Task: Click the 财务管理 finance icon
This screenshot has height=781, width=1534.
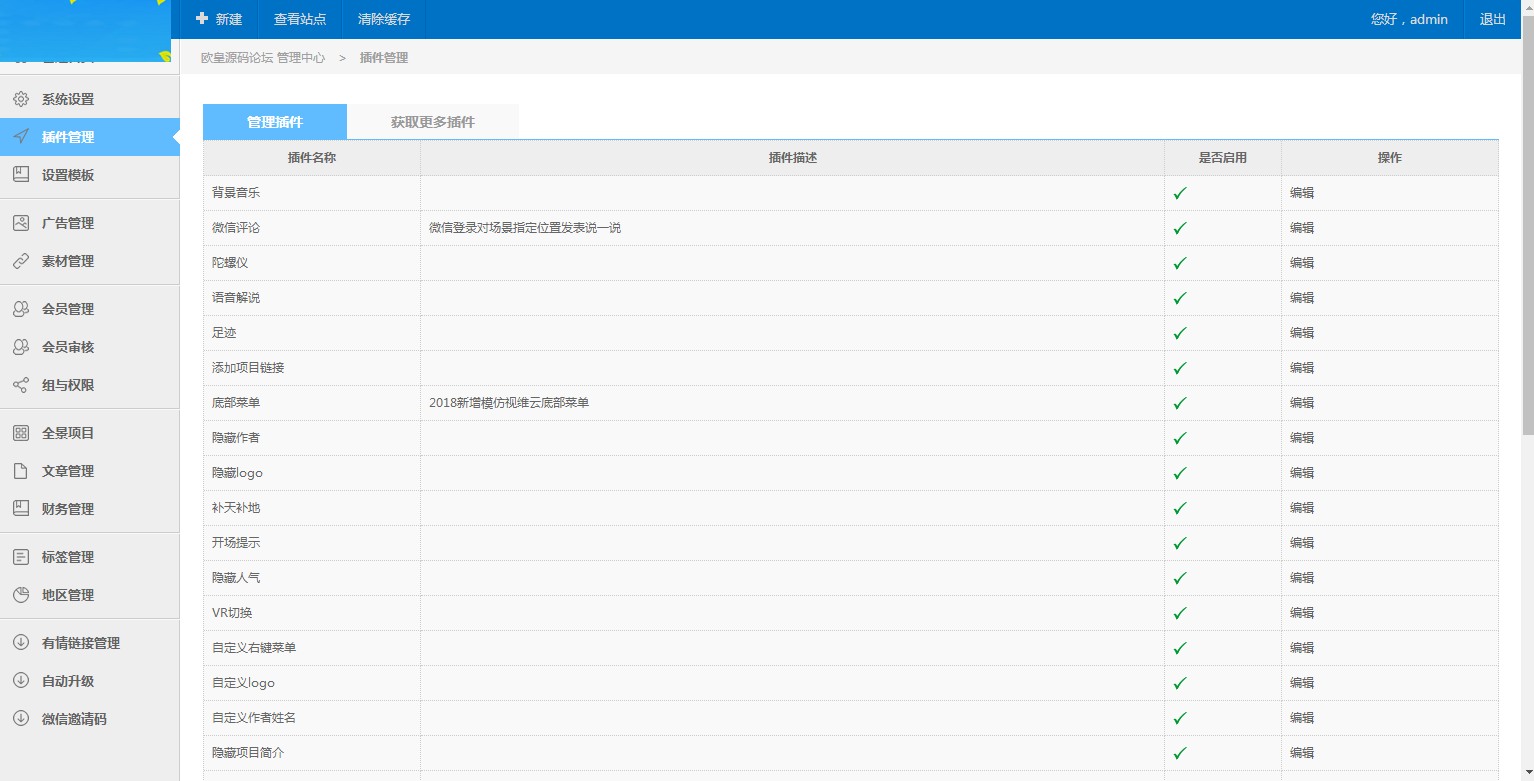Action: (x=20, y=508)
